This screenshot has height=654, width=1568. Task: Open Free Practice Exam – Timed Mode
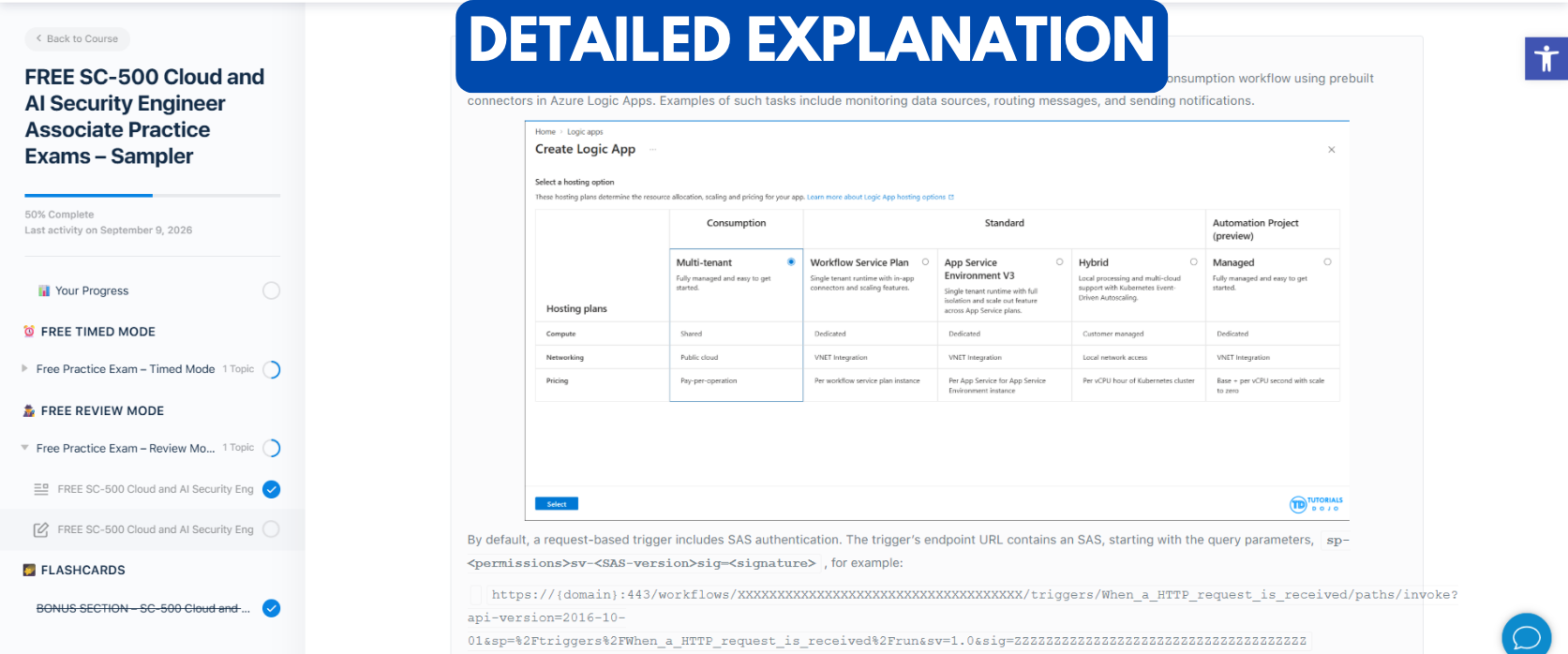coord(126,369)
